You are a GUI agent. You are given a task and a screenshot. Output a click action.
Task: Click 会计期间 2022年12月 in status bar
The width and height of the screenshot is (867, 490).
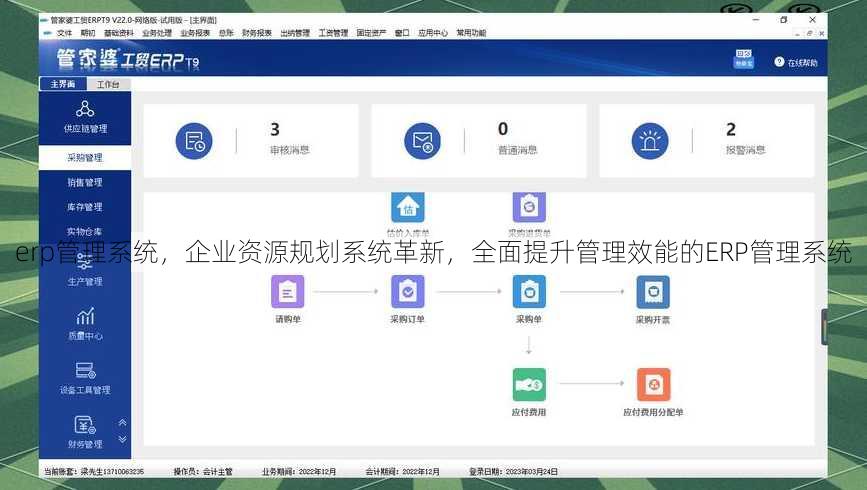pyautogui.click(x=402, y=472)
